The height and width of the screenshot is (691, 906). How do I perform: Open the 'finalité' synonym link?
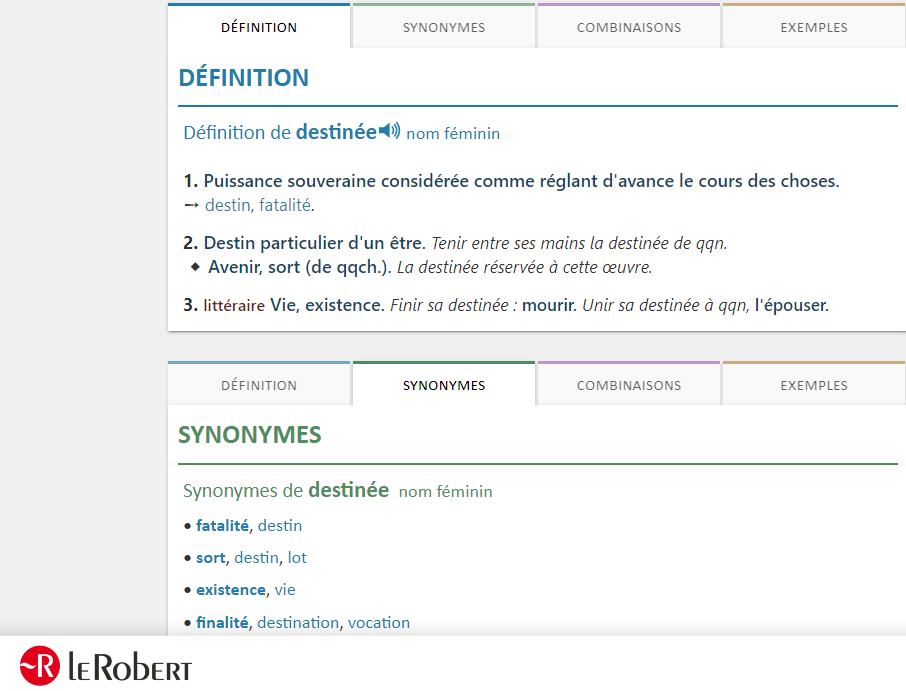tap(222, 622)
